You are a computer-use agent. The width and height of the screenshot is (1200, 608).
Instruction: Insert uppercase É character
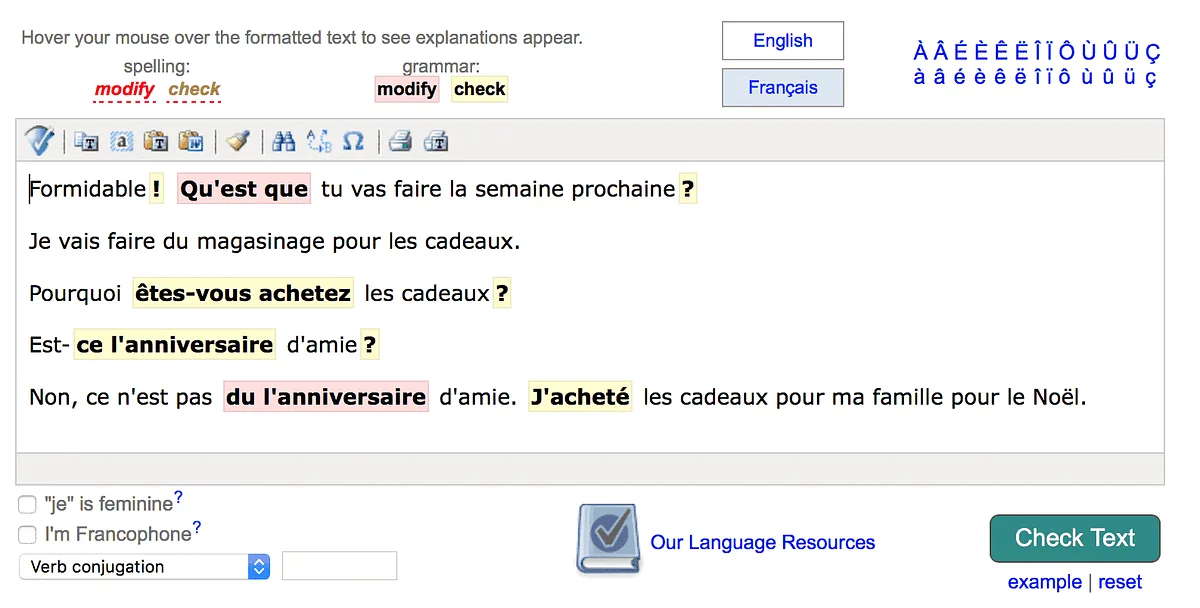click(x=960, y=52)
